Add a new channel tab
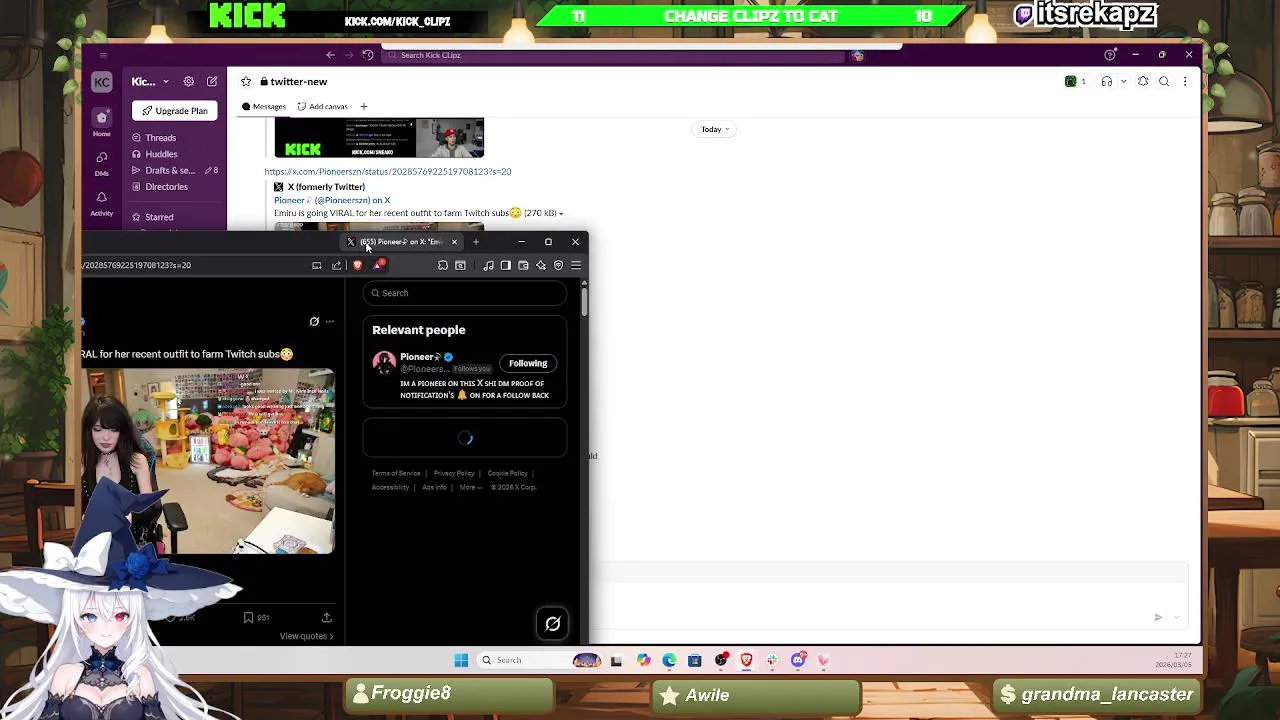Viewport: 1280px width, 720px height. tap(364, 107)
